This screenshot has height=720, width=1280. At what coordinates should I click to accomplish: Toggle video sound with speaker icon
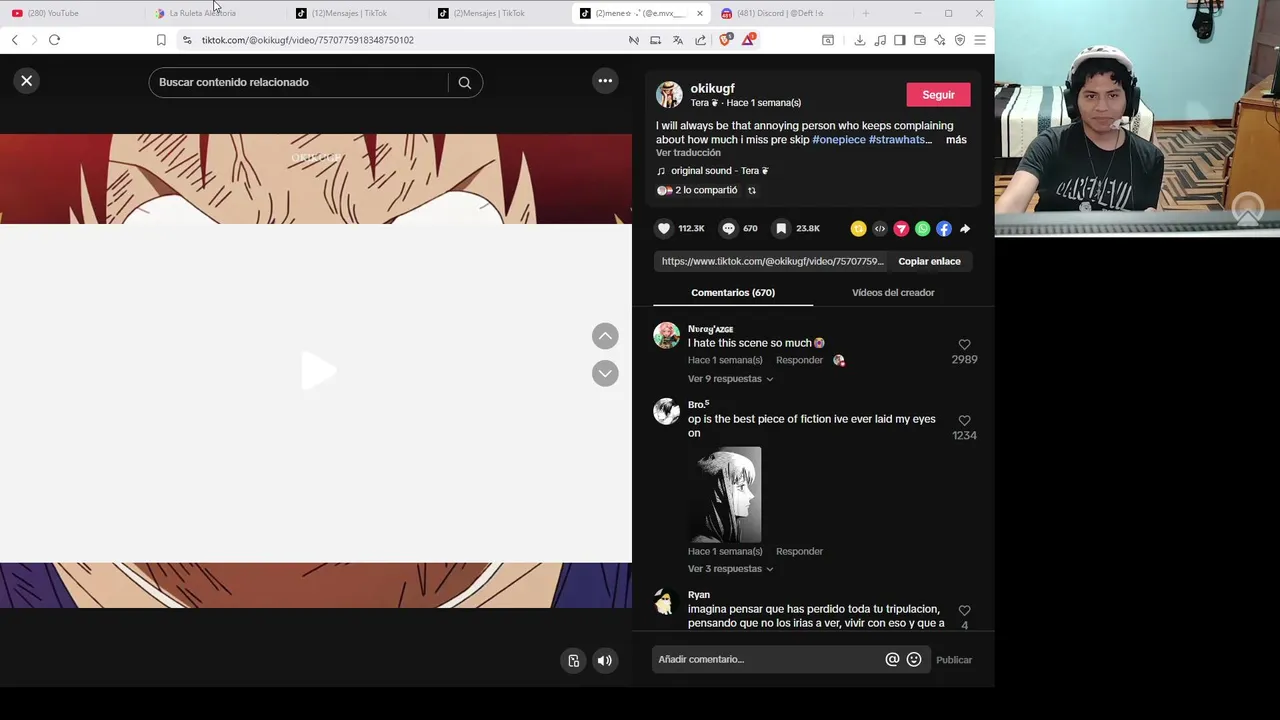(605, 661)
